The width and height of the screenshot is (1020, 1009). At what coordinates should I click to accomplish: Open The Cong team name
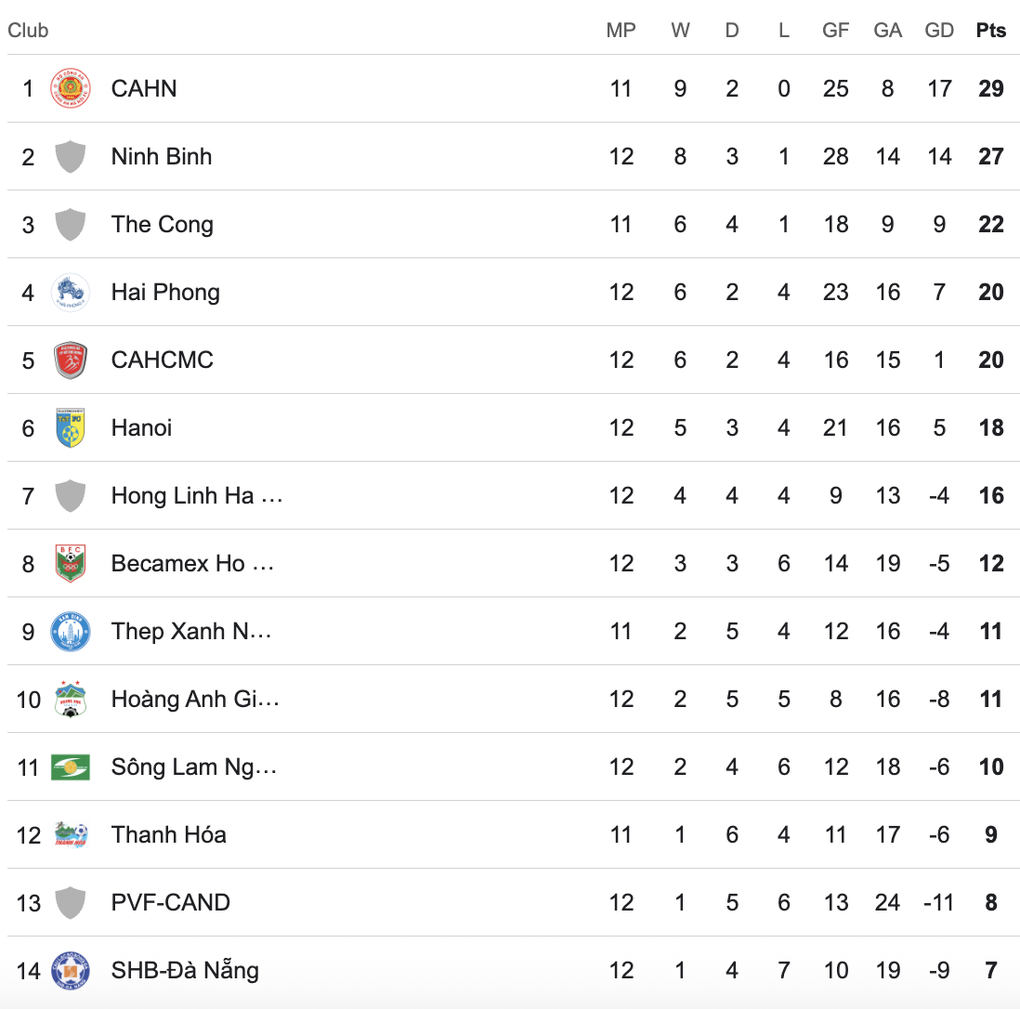click(x=162, y=224)
